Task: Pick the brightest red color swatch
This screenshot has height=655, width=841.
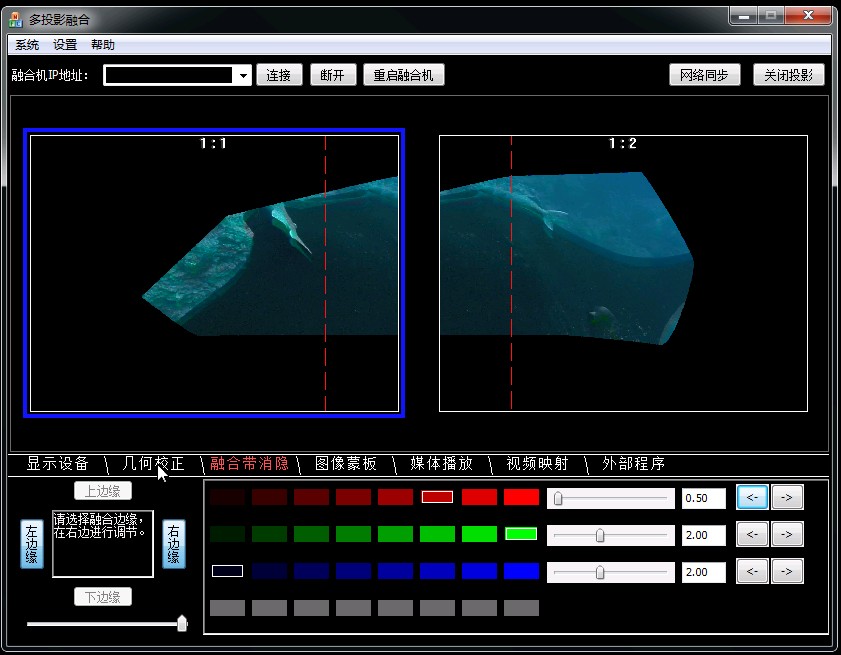Action: (521, 497)
